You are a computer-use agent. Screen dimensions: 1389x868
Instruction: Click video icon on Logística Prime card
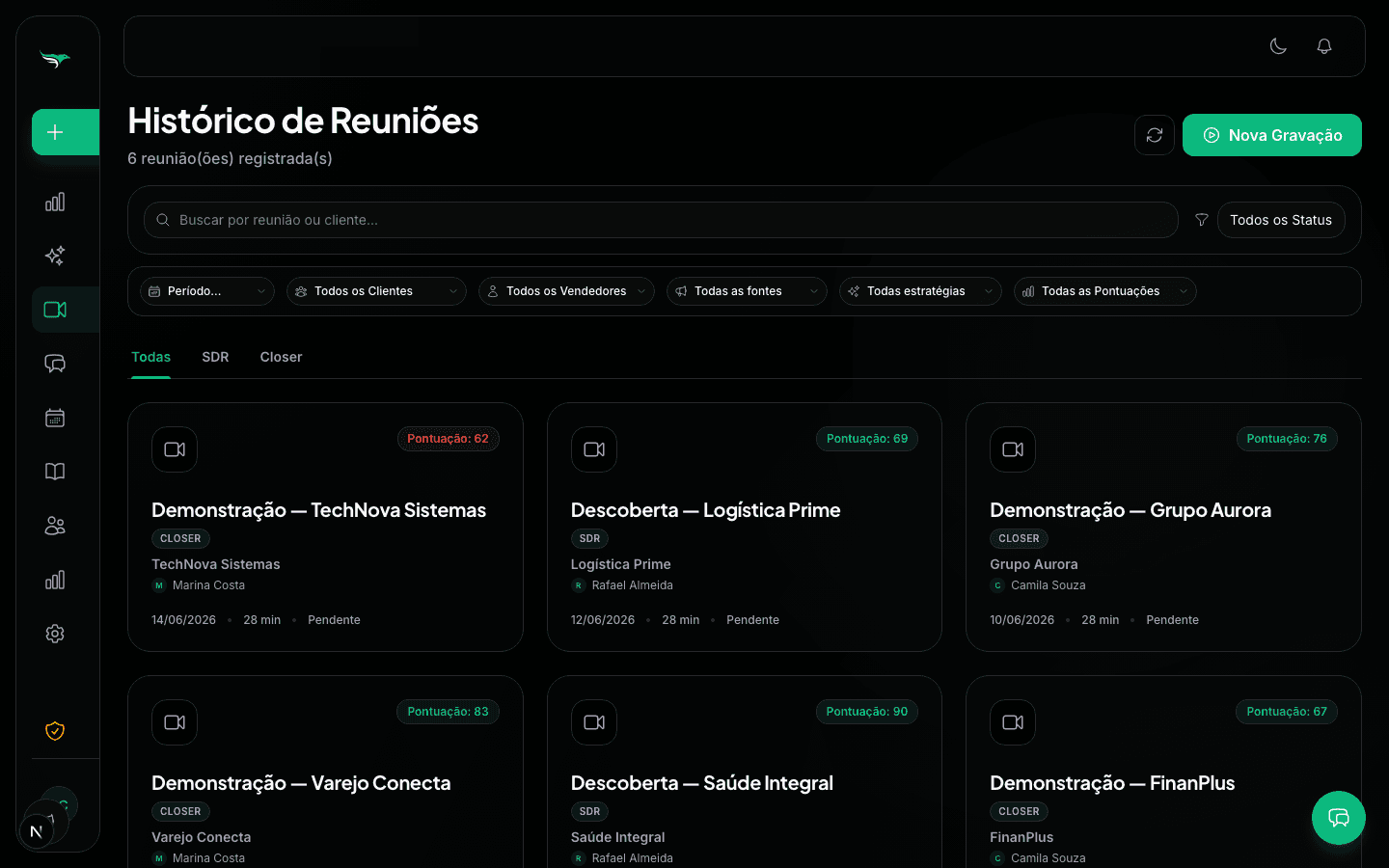pyautogui.click(x=594, y=449)
